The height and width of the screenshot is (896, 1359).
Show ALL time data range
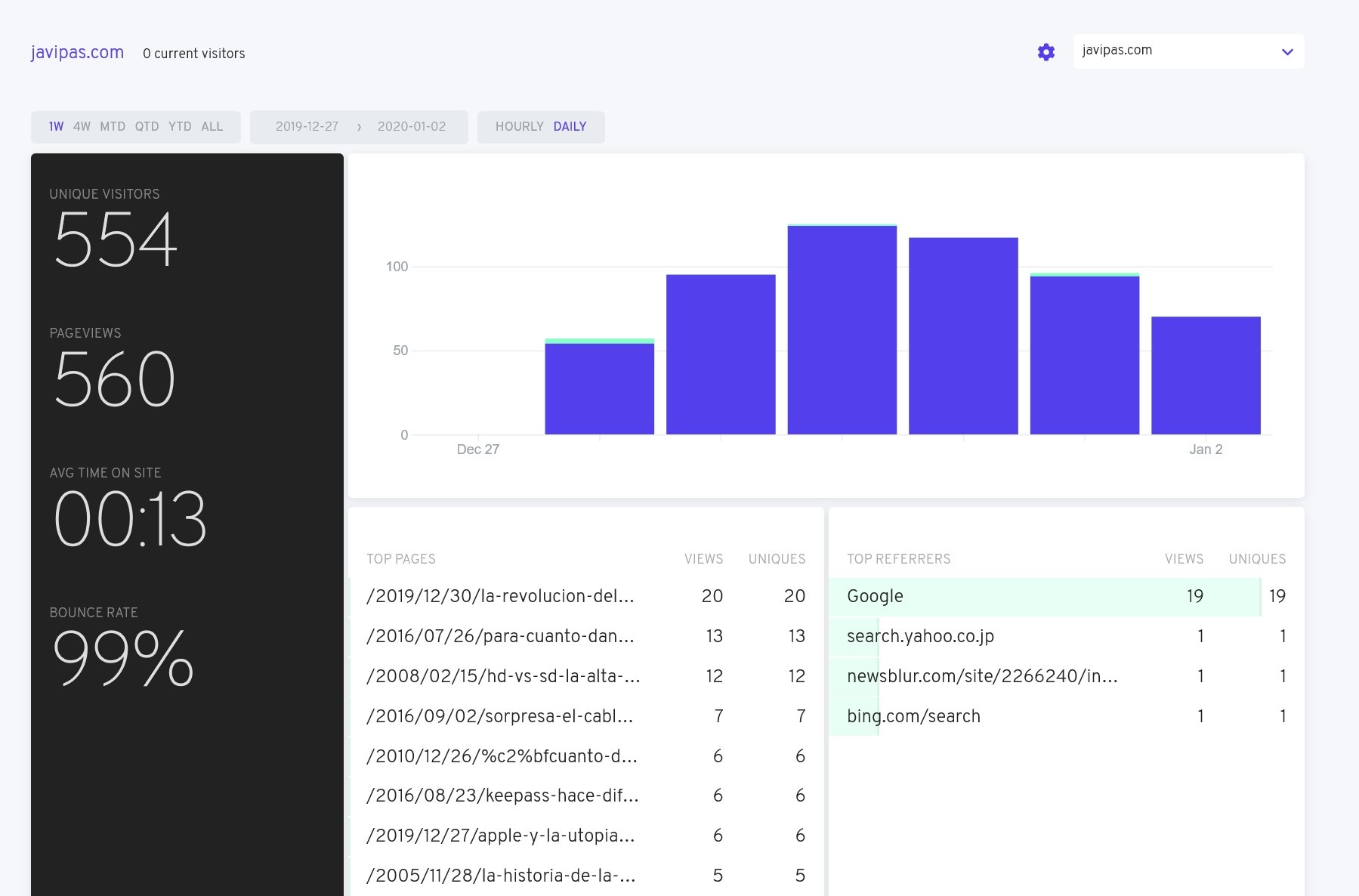click(x=212, y=127)
